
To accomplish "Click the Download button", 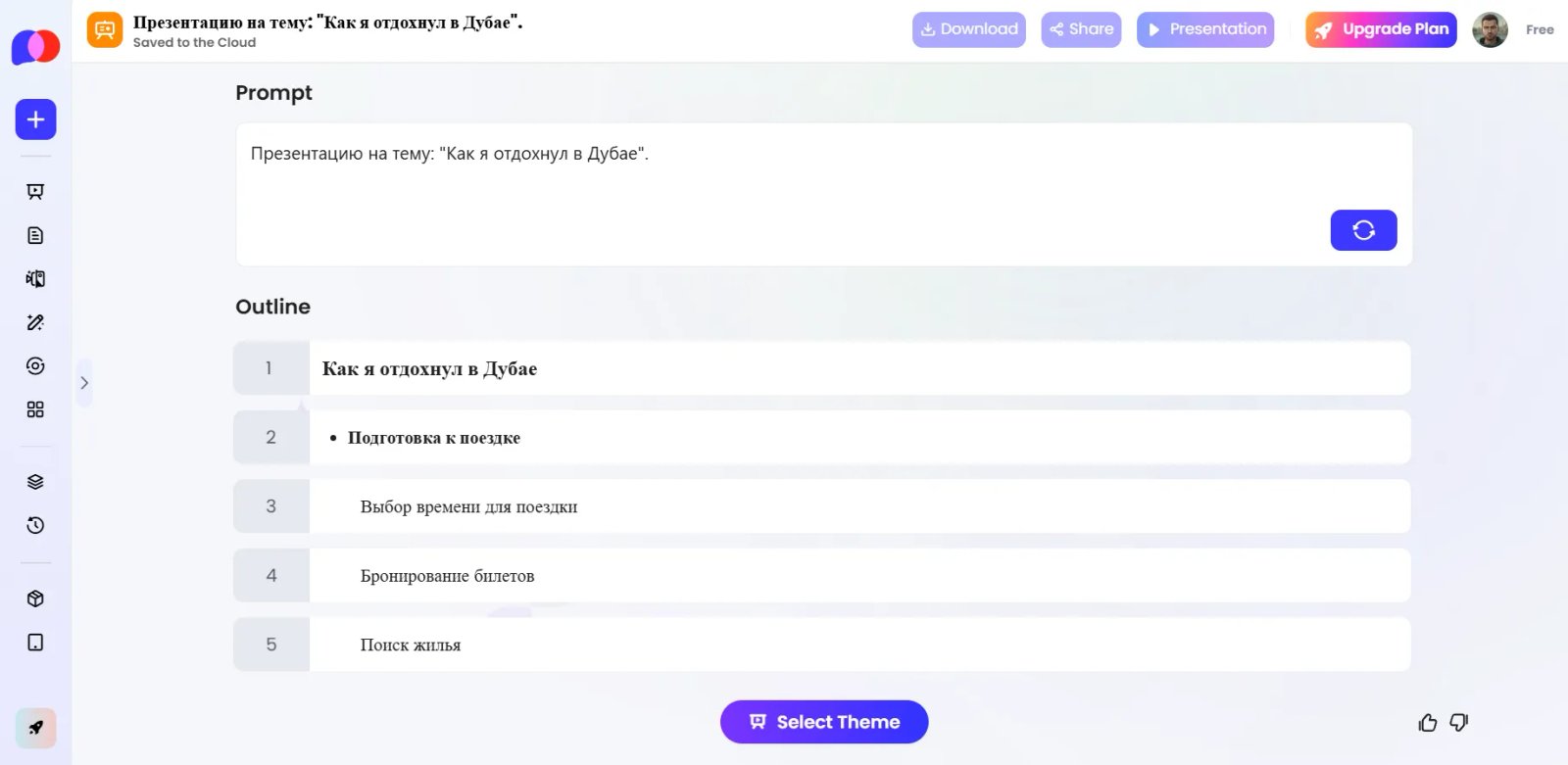I will pos(969,29).
